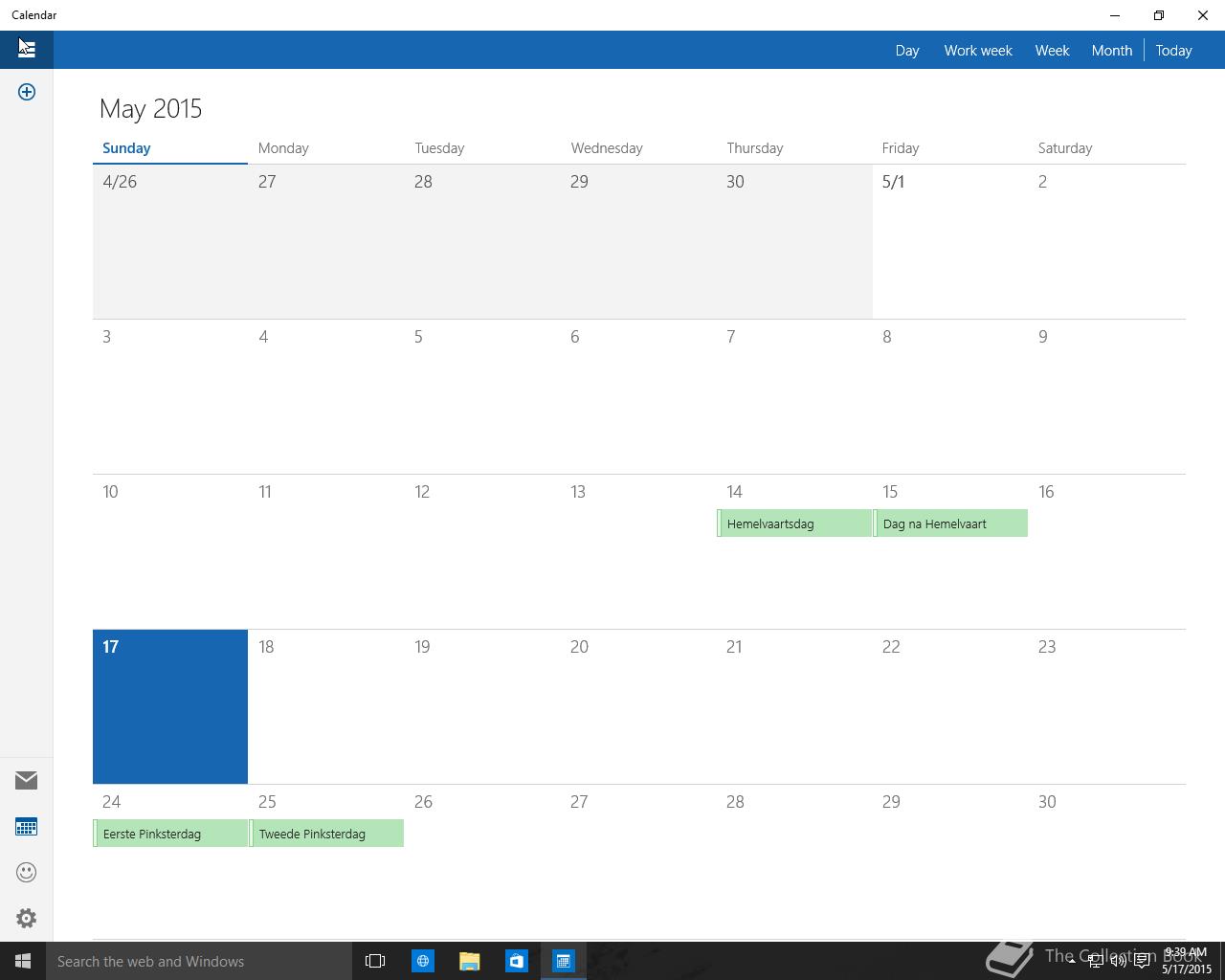Open the Tweede Pinksterdag event
This screenshot has width=1225, height=980.
coord(326,834)
